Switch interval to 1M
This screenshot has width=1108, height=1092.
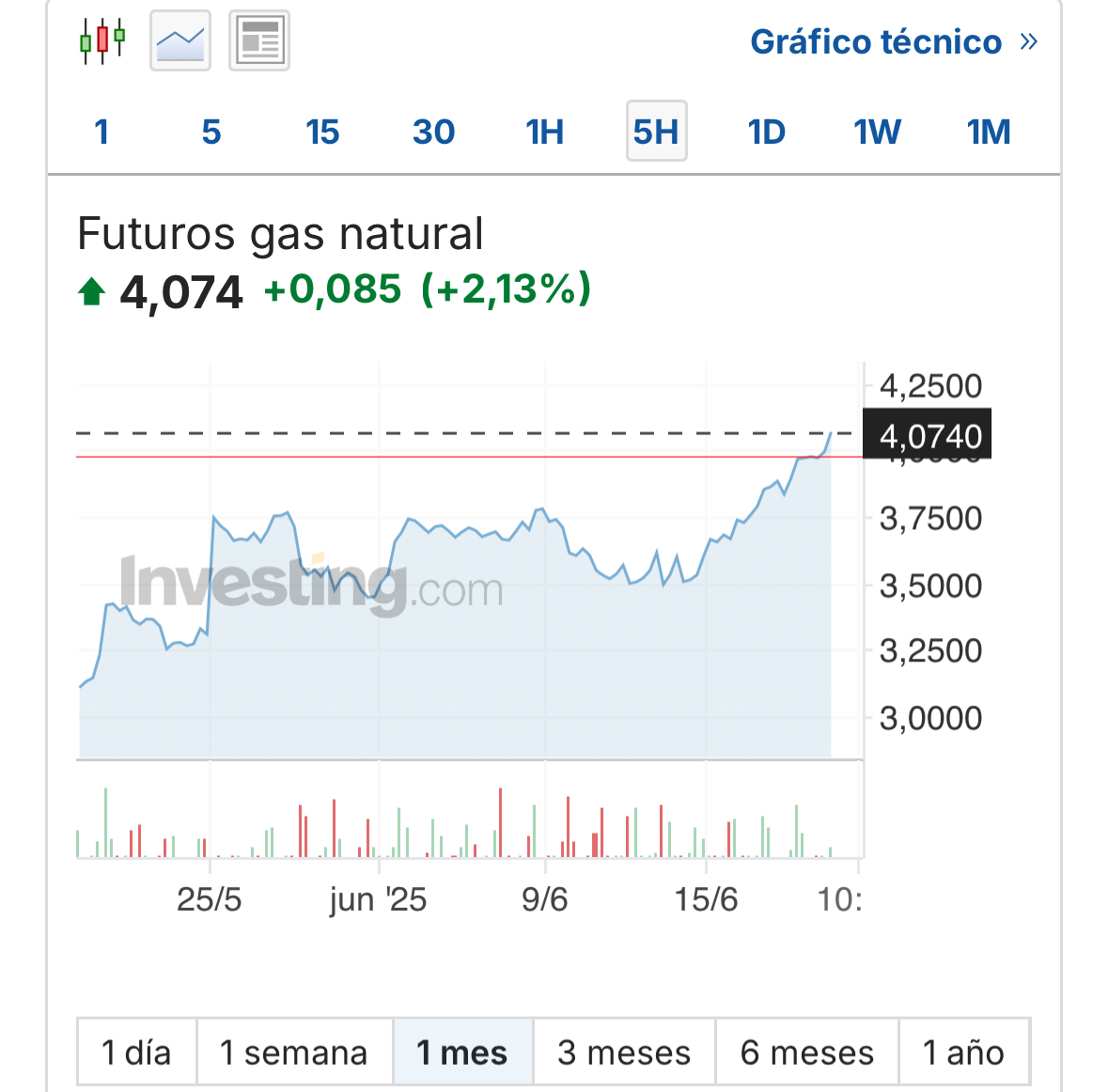click(x=989, y=132)
